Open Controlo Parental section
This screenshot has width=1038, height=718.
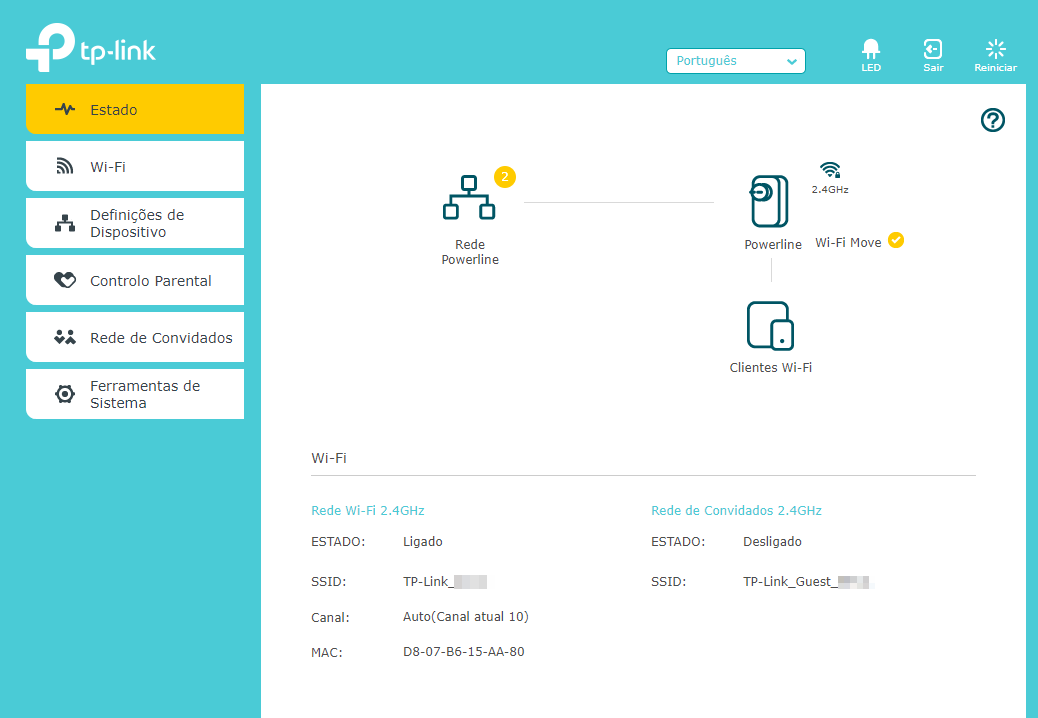(135, 281)
